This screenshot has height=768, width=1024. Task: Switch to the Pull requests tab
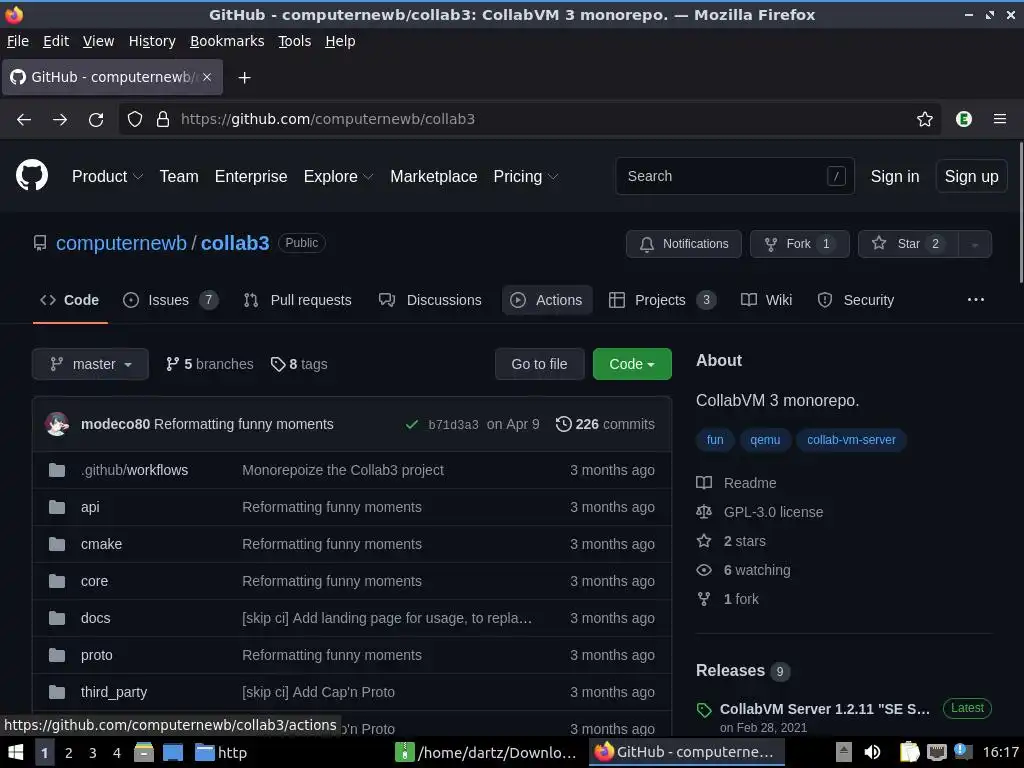(x=297, y=300)
